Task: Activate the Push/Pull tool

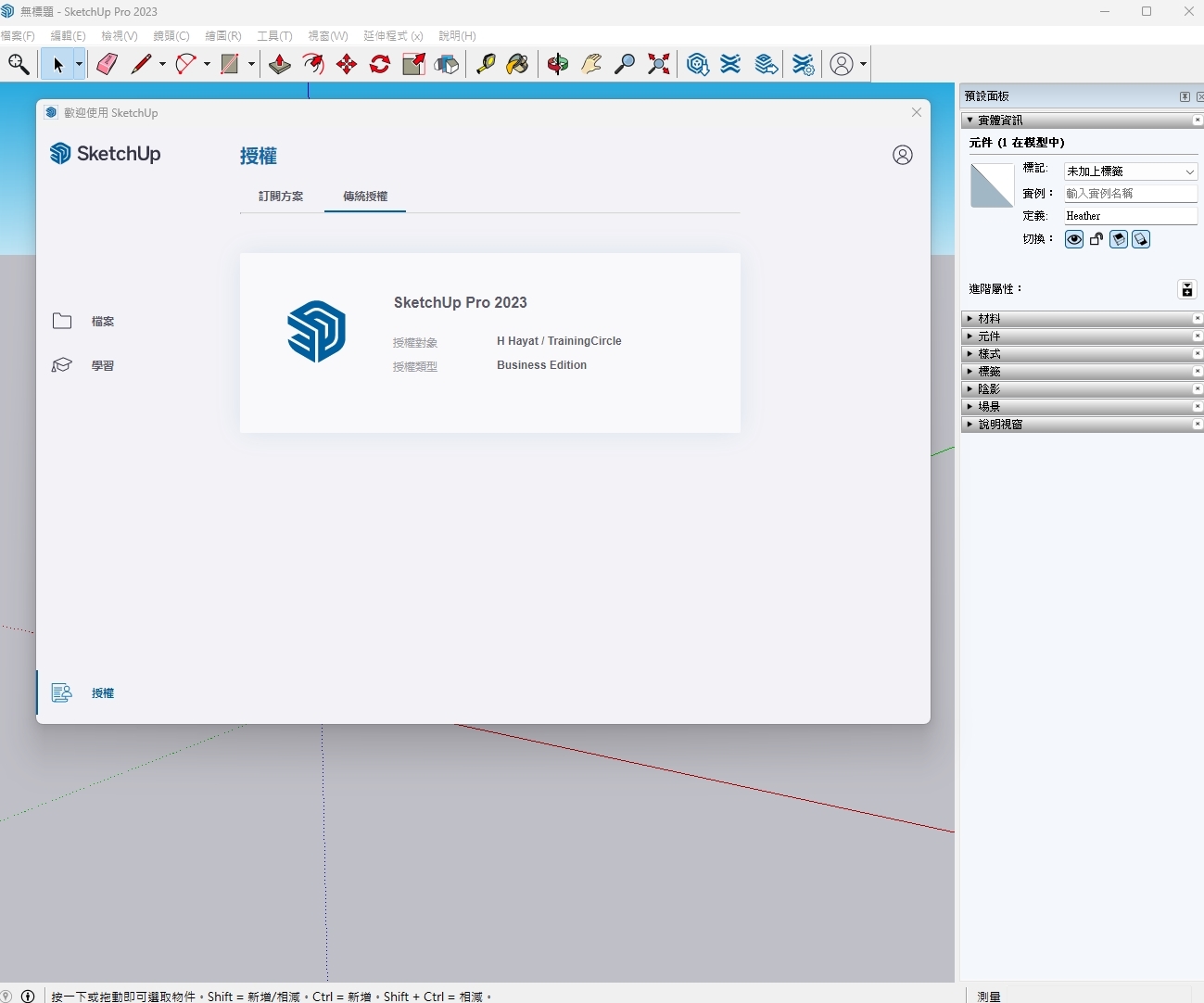Action: tap(279, 64)
